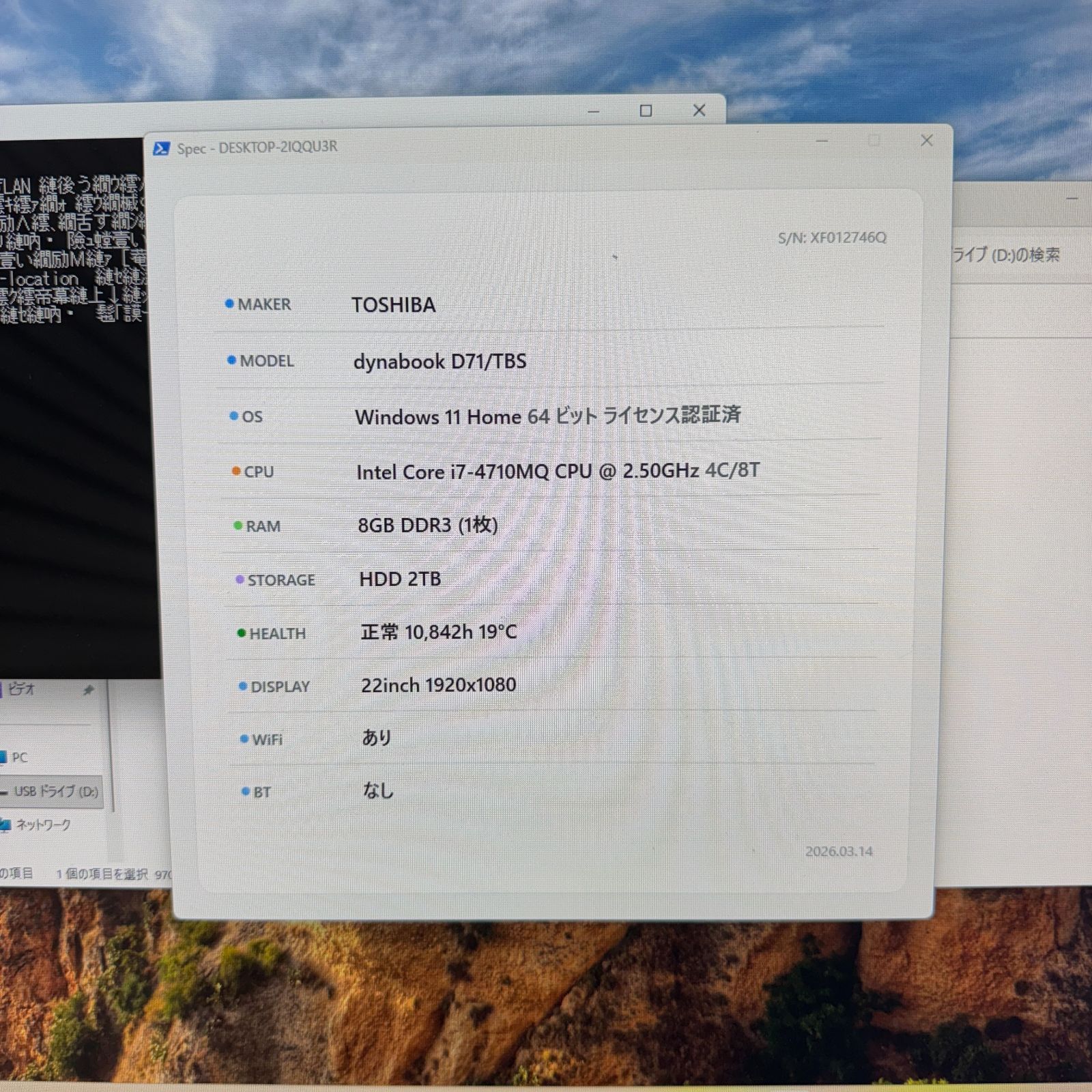Close the console window behind Spec
This screenshot has height=1092, width=1092.
click(x=699, y=111)
